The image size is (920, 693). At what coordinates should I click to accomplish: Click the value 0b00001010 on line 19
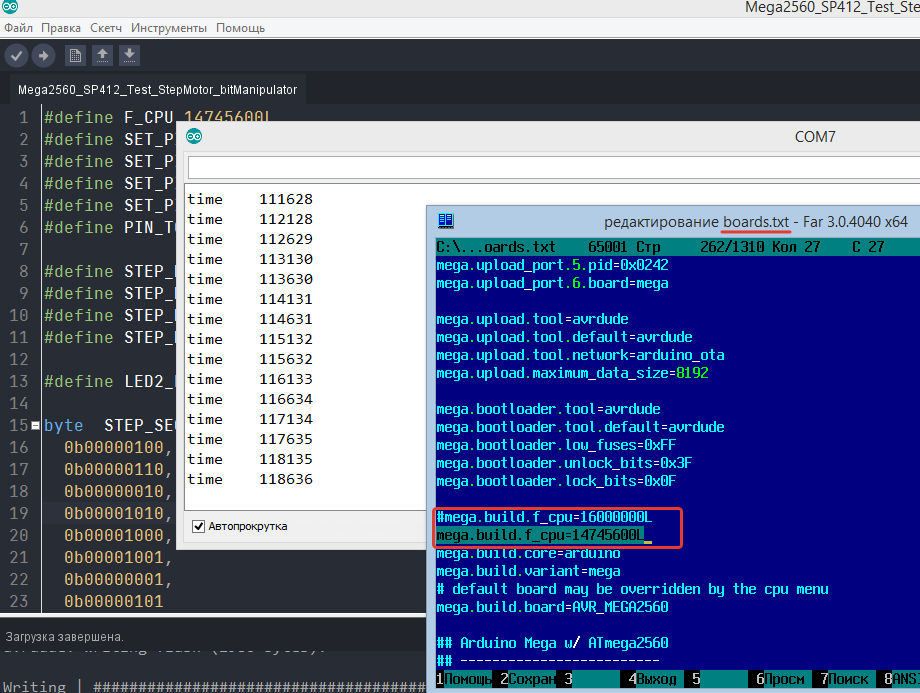114,513
